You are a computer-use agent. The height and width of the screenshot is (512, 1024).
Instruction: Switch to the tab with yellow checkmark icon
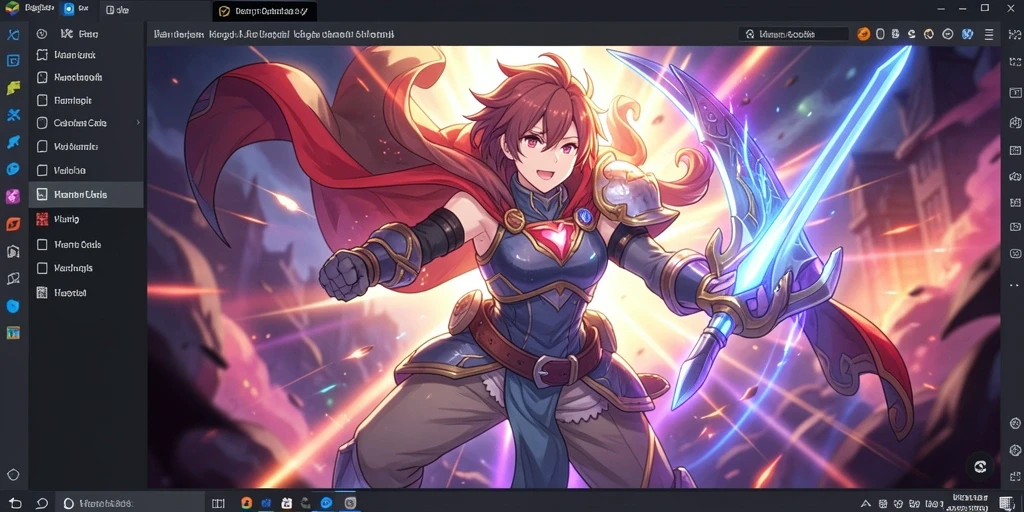264,11
